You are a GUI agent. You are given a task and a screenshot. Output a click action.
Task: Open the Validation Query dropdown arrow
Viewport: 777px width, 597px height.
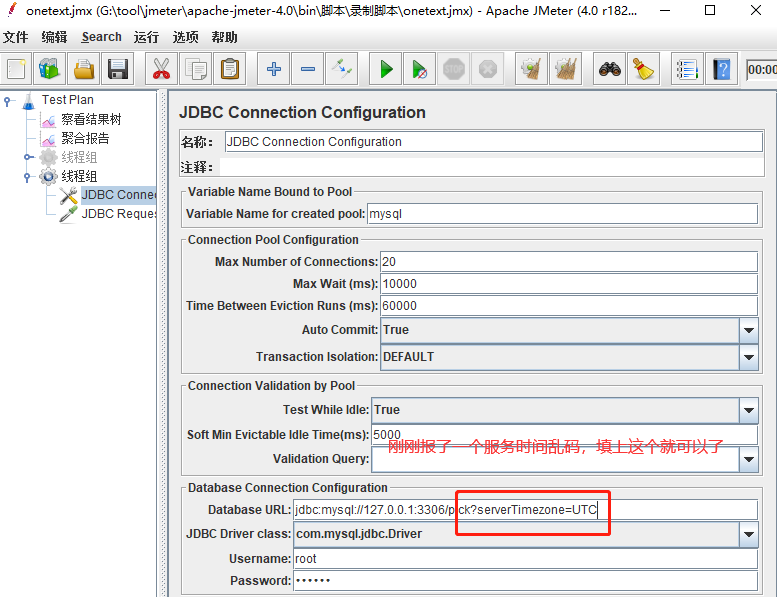[x=749, y=459]
